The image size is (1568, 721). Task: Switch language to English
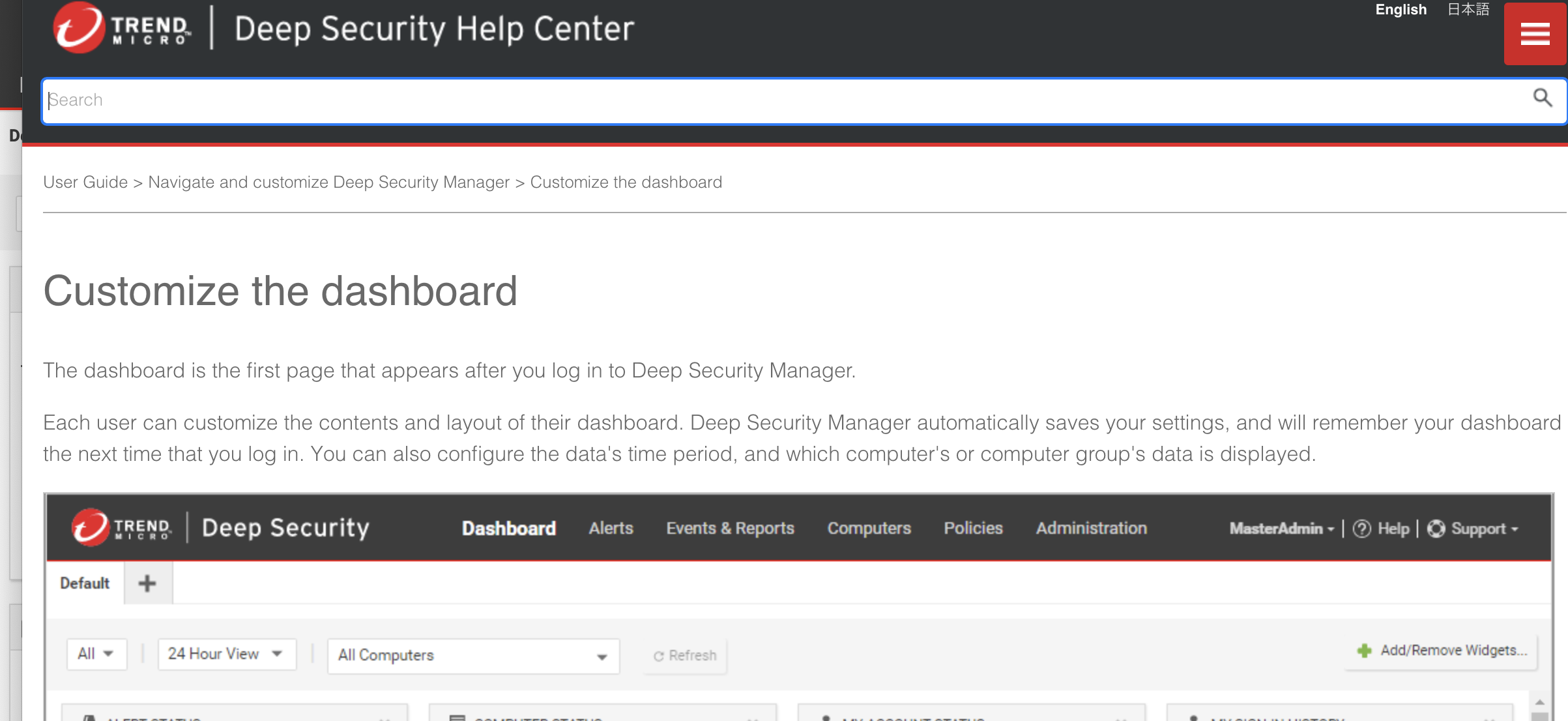(1401, 10)
